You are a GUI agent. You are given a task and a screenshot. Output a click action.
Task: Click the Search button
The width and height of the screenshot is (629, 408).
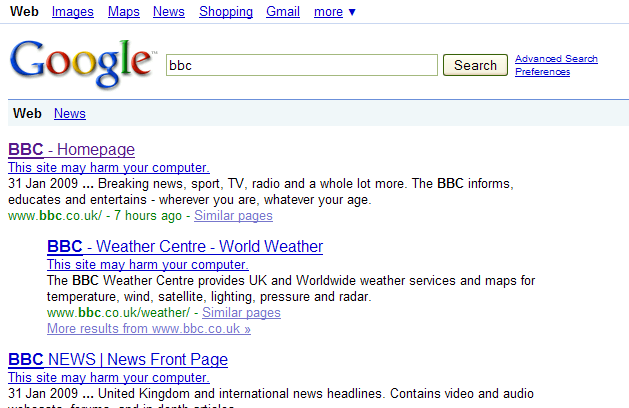475,65
